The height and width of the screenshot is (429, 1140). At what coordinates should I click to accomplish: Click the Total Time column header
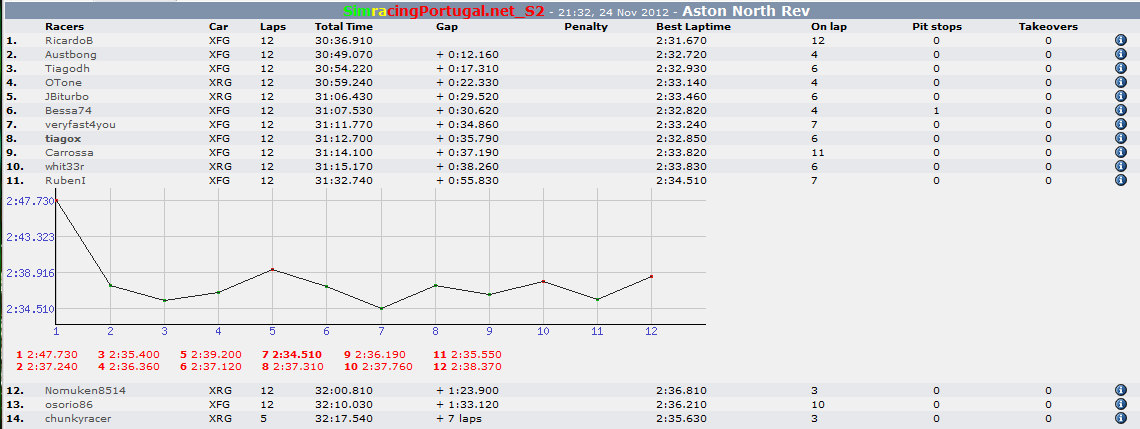[343, 27]
